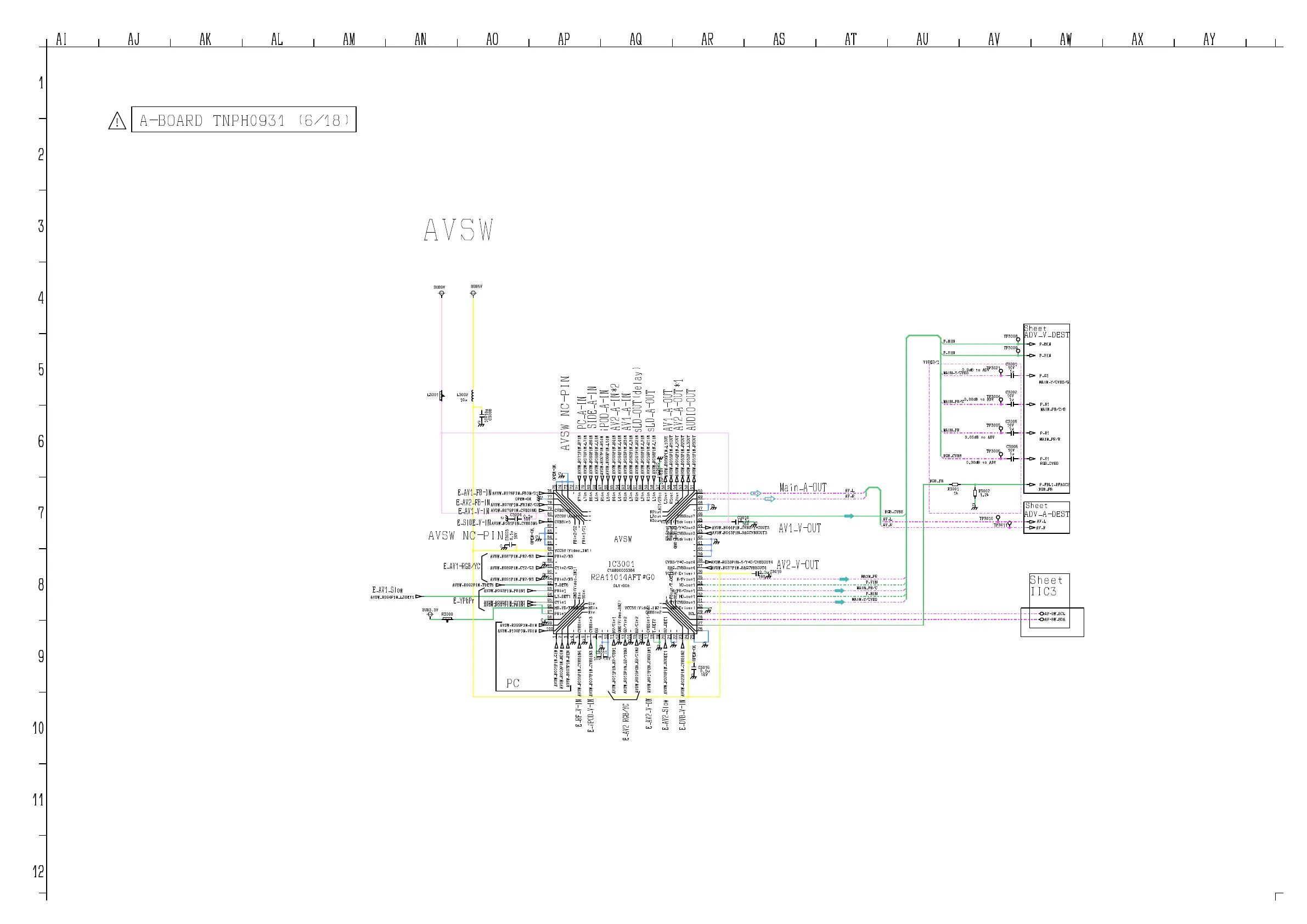Viewport: 1307px width, 924px height.
Task: Click the R3000 resistor near SUB3.3V
Action: pyautogui.click(x=447, y=619)
